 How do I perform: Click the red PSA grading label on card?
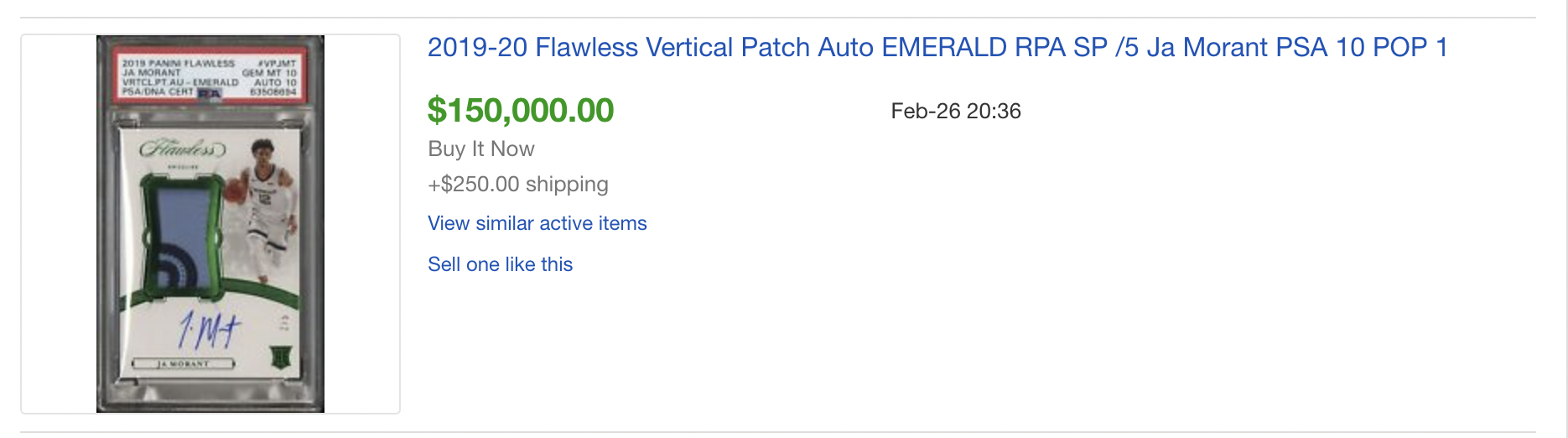(x=210, y=77)
